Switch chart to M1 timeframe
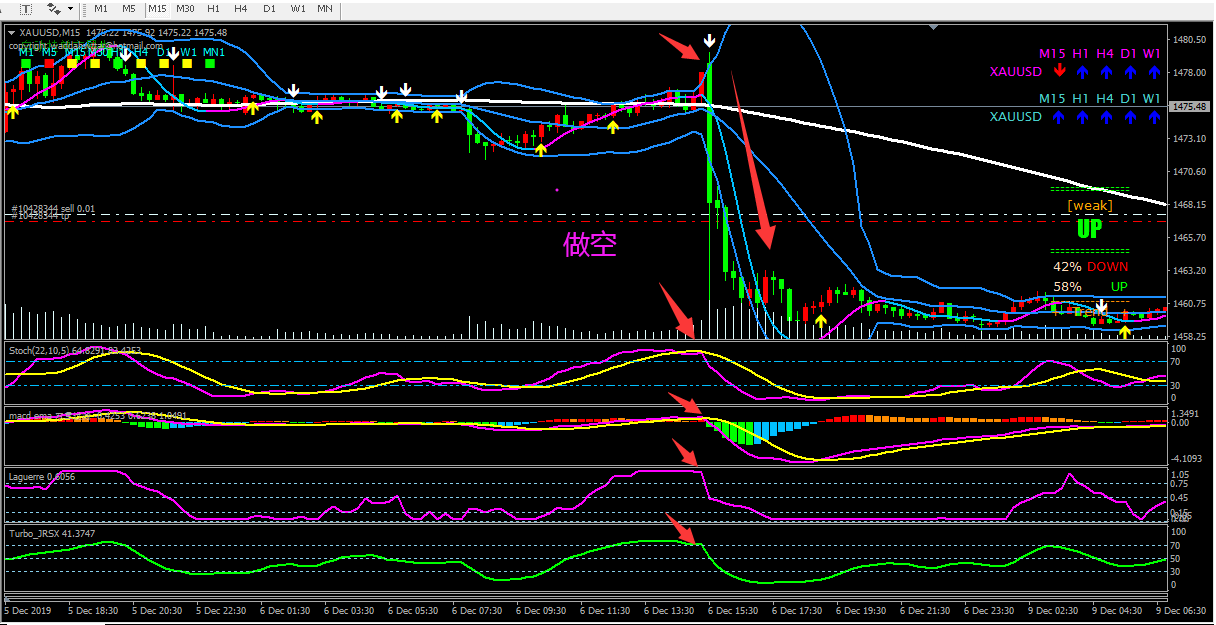This screenshot has height=625, width=1216. (101, 8)
